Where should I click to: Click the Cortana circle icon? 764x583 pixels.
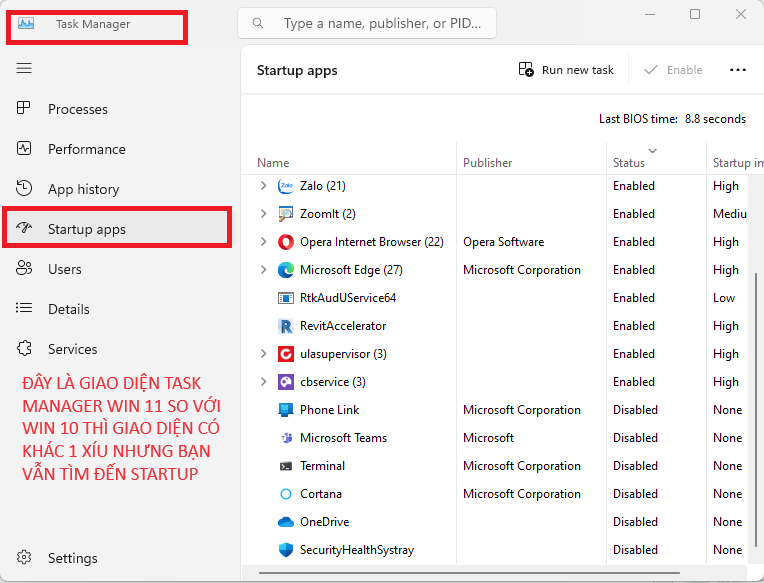point(285,494)
